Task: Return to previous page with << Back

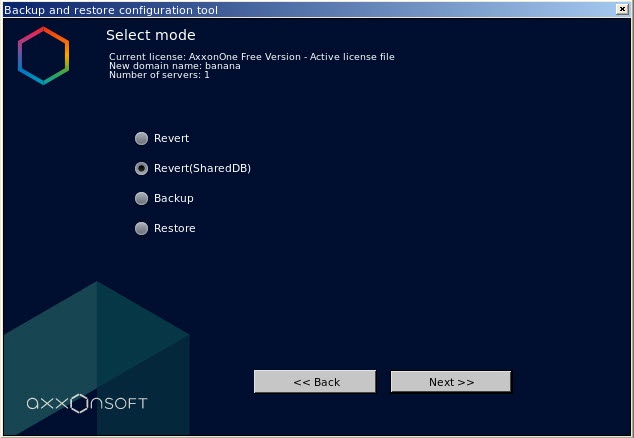Action: click(315, 382)
